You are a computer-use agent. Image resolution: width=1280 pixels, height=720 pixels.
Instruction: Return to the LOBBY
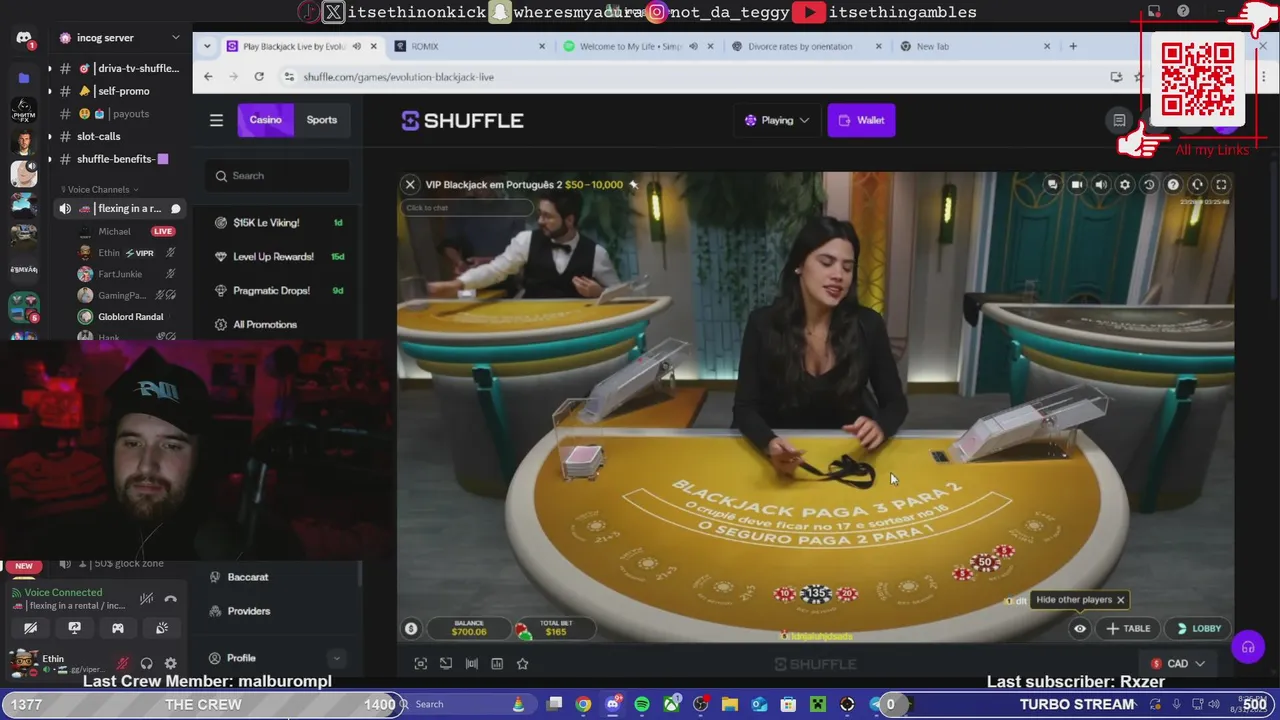point(1197,629)
